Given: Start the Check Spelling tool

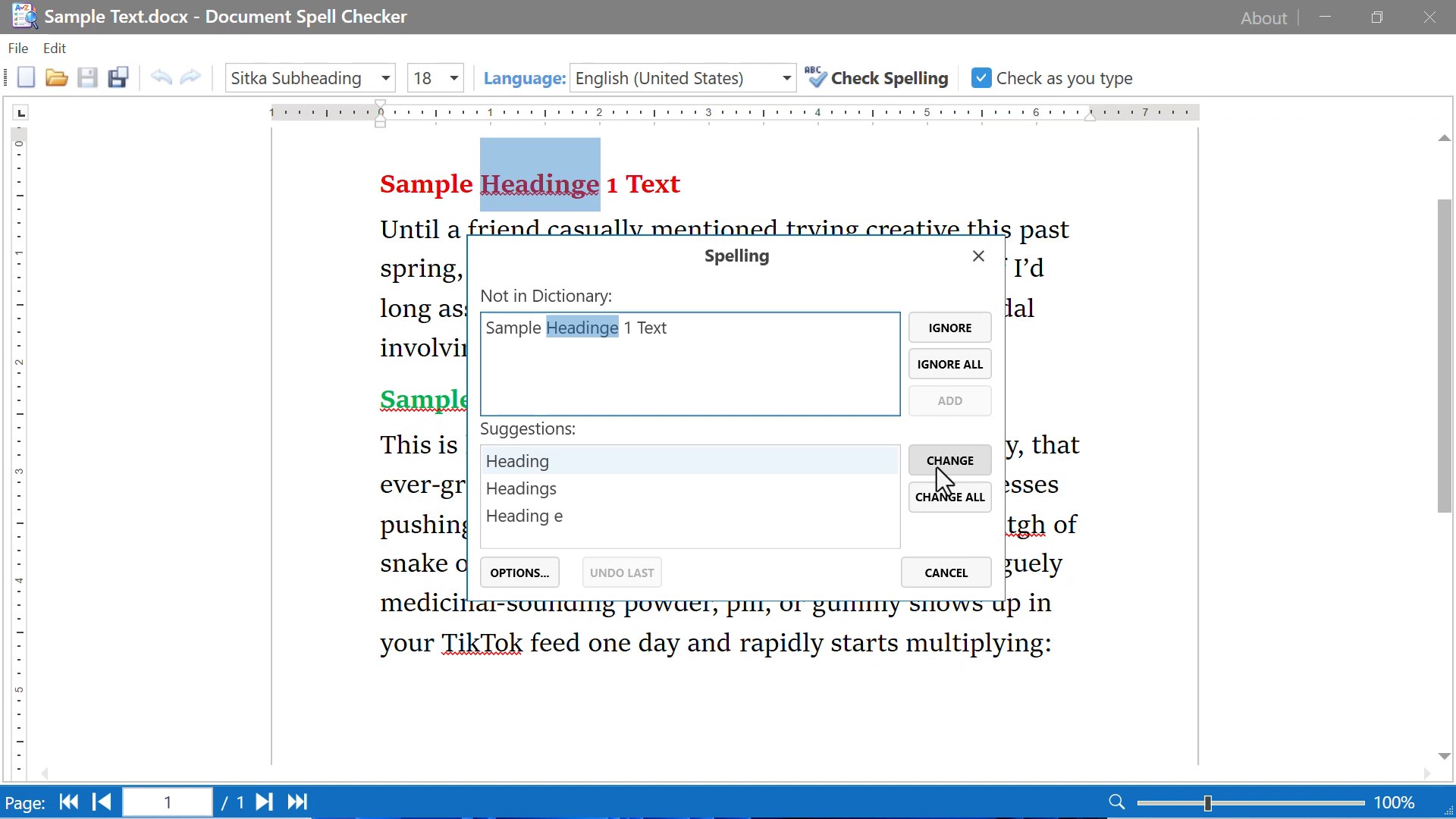Looking at the screenshot, I should click(877, 78).
